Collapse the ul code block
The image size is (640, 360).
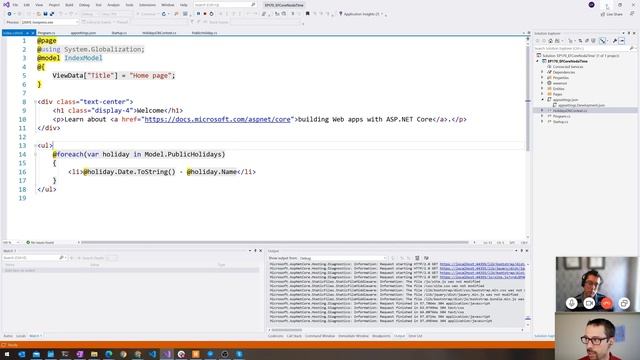(x=36, y=146)
